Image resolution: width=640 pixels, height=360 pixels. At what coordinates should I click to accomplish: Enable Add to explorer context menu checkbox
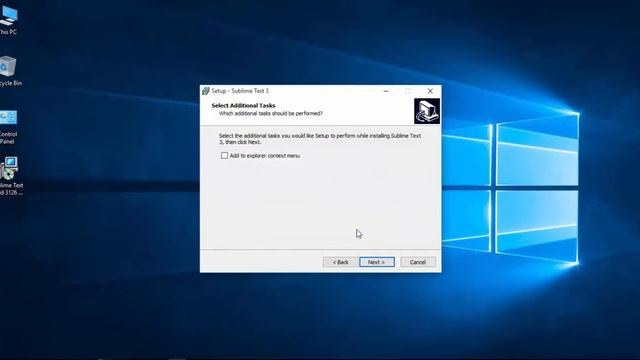coord(224,156)
